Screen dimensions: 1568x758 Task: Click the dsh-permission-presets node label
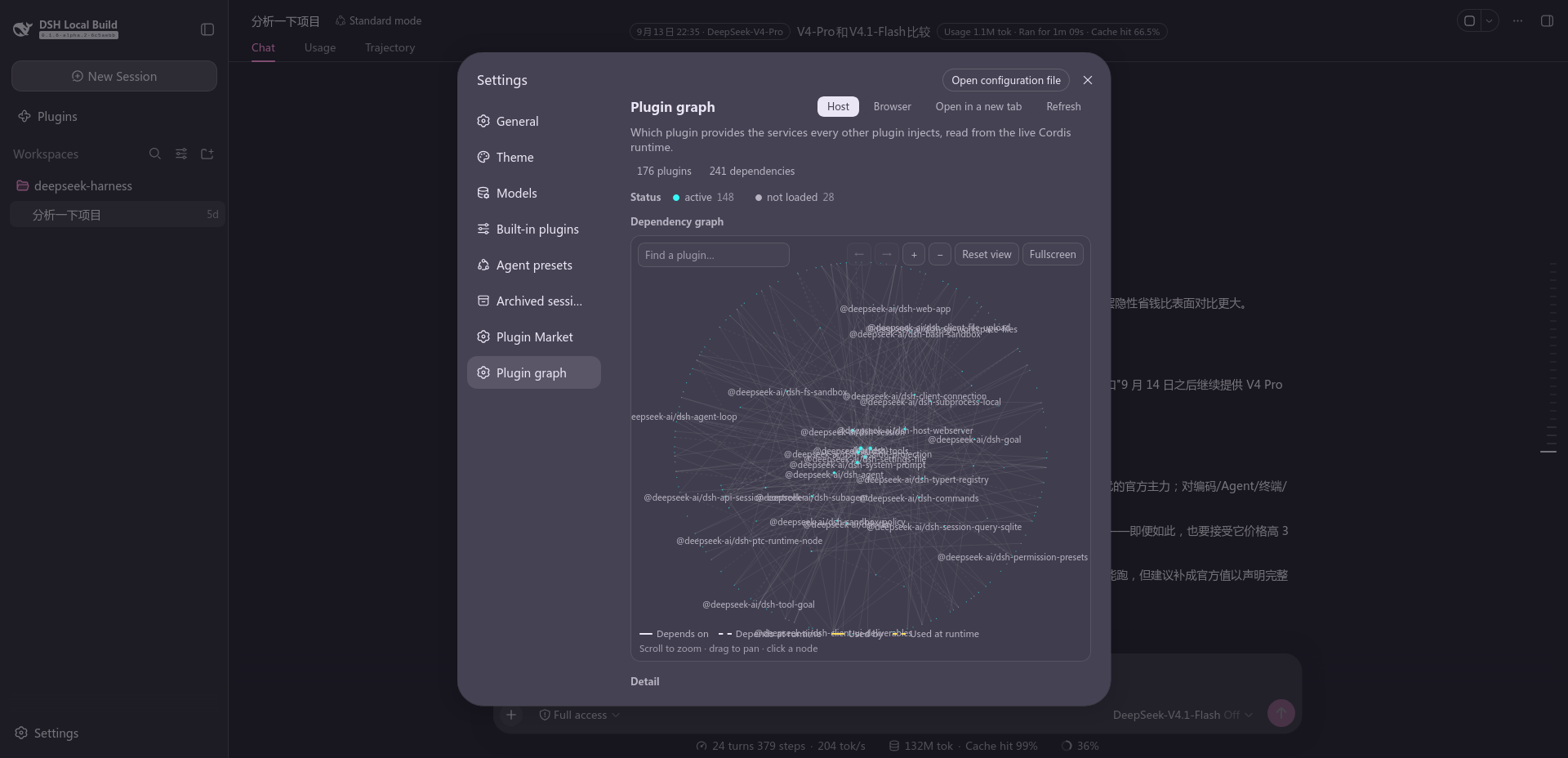[1013, 557]
